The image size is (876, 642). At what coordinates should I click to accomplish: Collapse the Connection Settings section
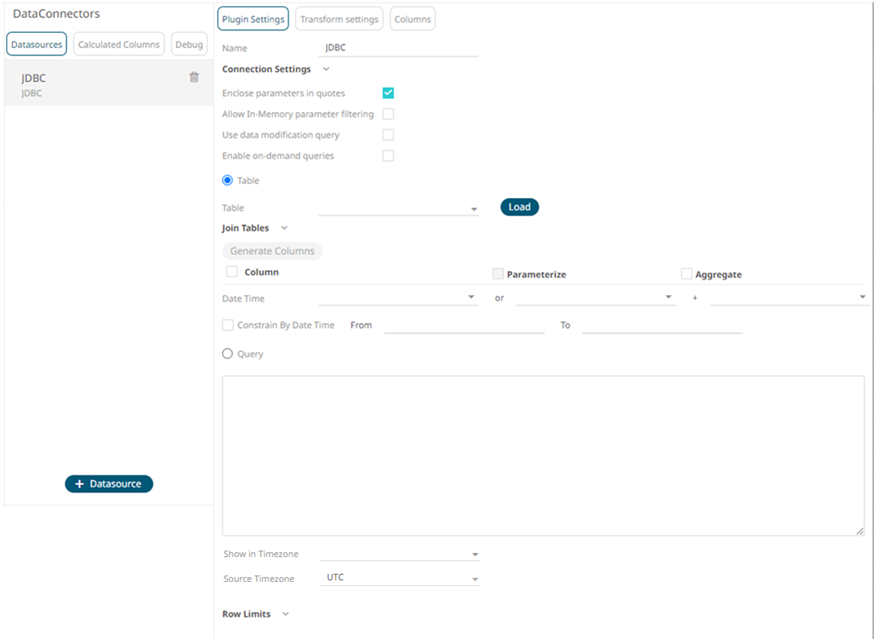pyautogui.click(x=325, y=70)
